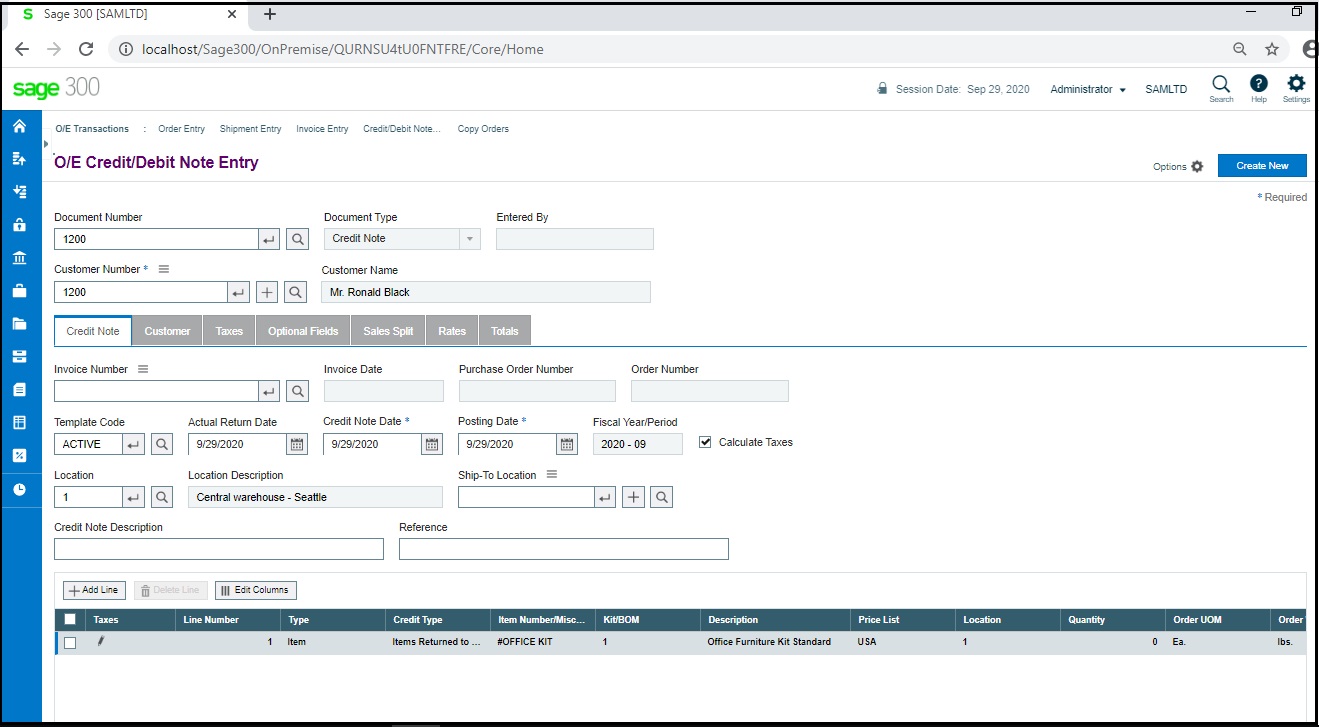Viewport: 1319px width, 727px height.
Task: Open Help using the question mark icon
Action: pos(1258,84)
